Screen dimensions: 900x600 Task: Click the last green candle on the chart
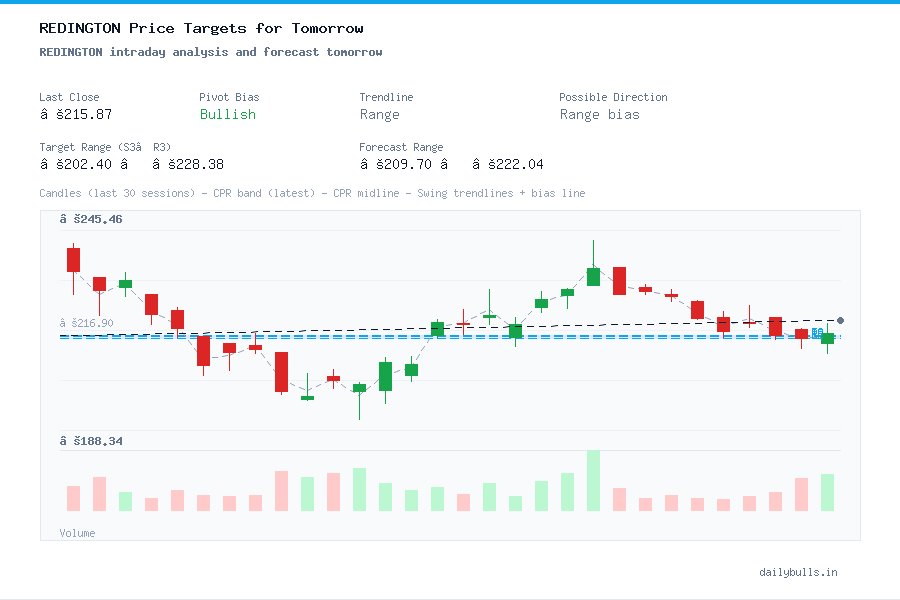pyautogui.click(x=828, y=338)
